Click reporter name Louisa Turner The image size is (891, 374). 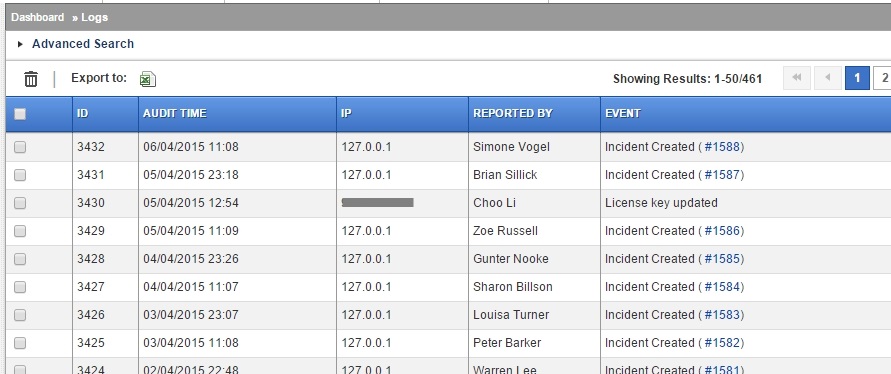coord(511,314)
